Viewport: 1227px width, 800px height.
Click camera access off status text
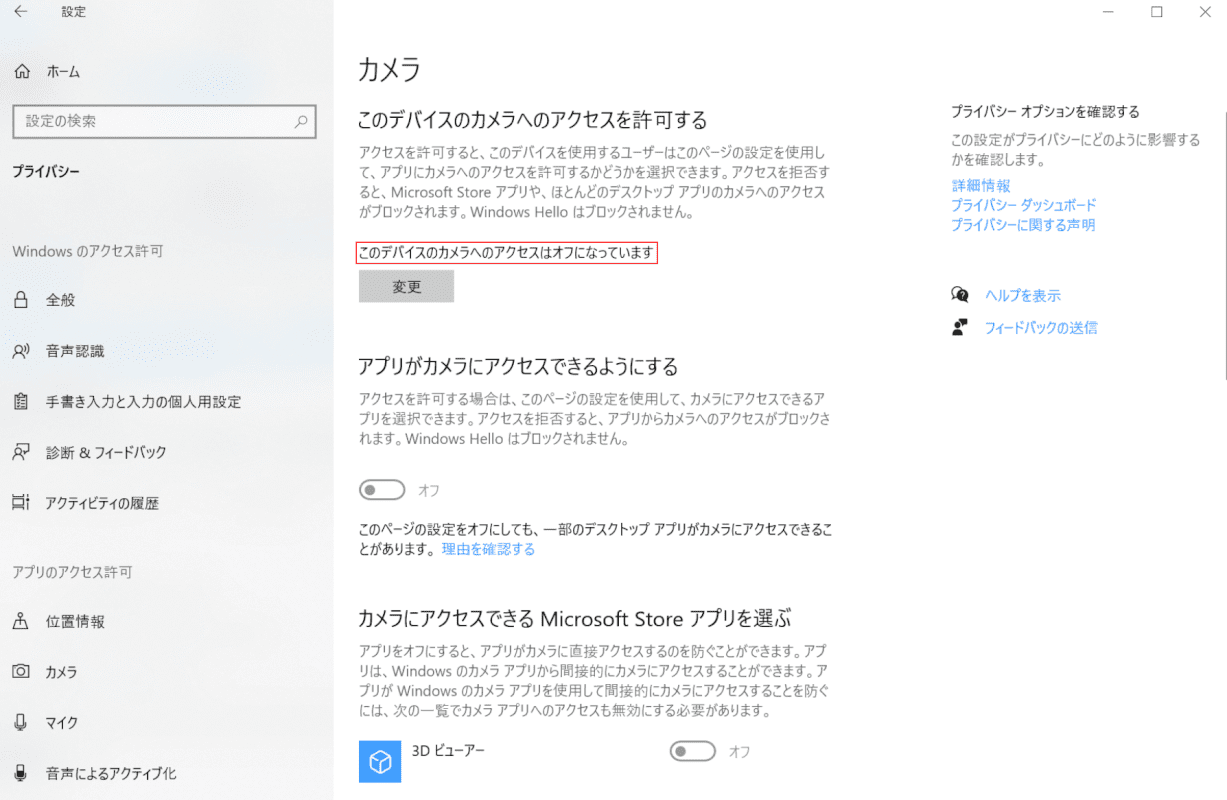tap(507, 254)
